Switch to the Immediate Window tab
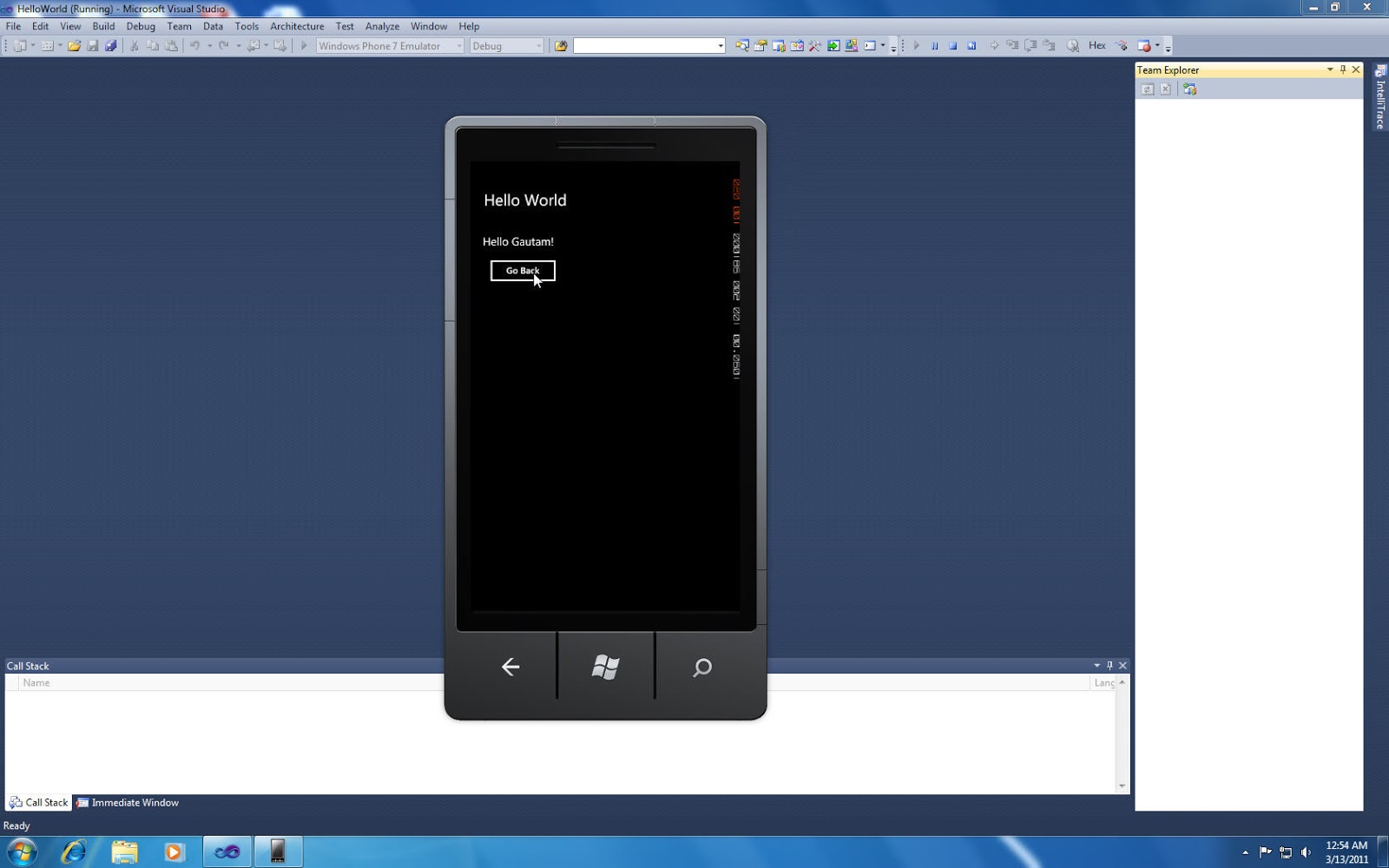This screenshot has width=1389, height=868. 128,803
